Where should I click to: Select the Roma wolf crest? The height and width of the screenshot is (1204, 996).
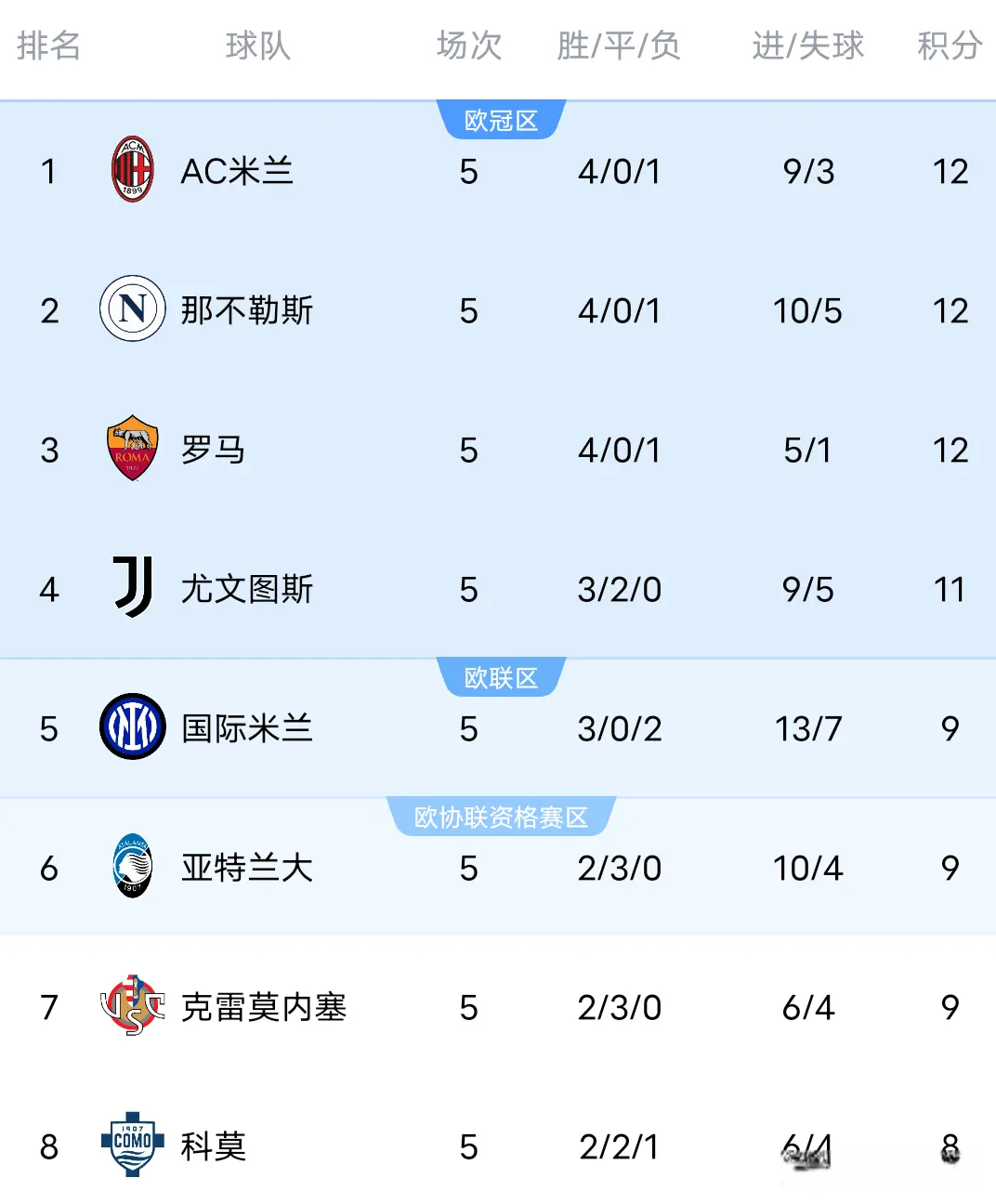pos(132,448)
